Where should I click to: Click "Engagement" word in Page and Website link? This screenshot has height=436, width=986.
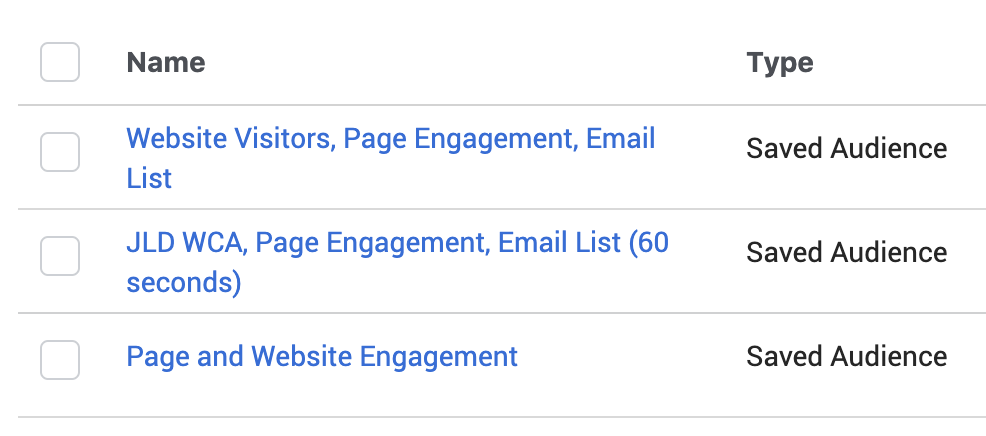point(438,357)
